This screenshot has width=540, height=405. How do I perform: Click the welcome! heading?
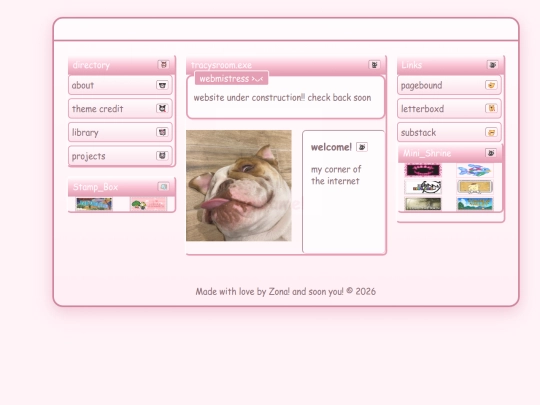331,147
